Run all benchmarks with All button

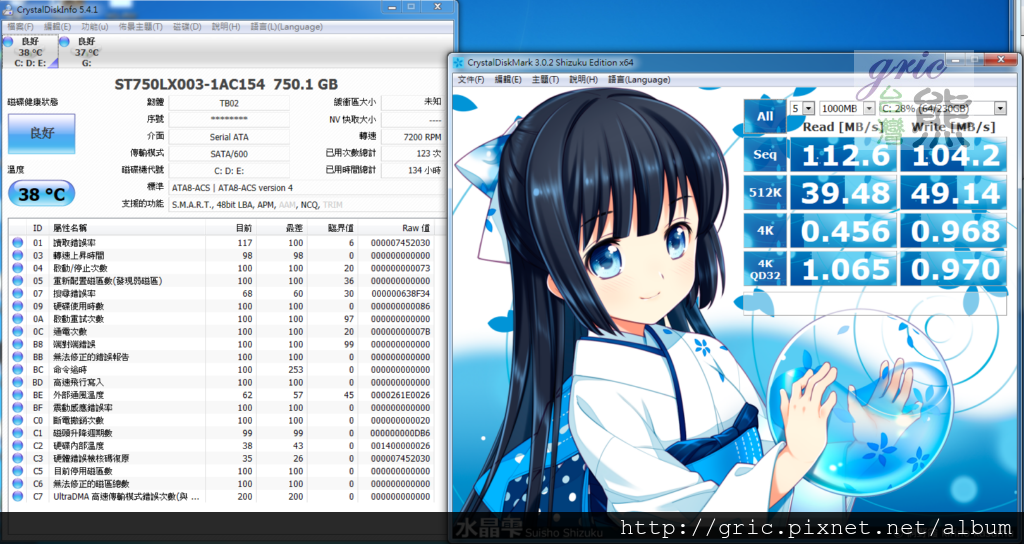[x=765, y=116]
